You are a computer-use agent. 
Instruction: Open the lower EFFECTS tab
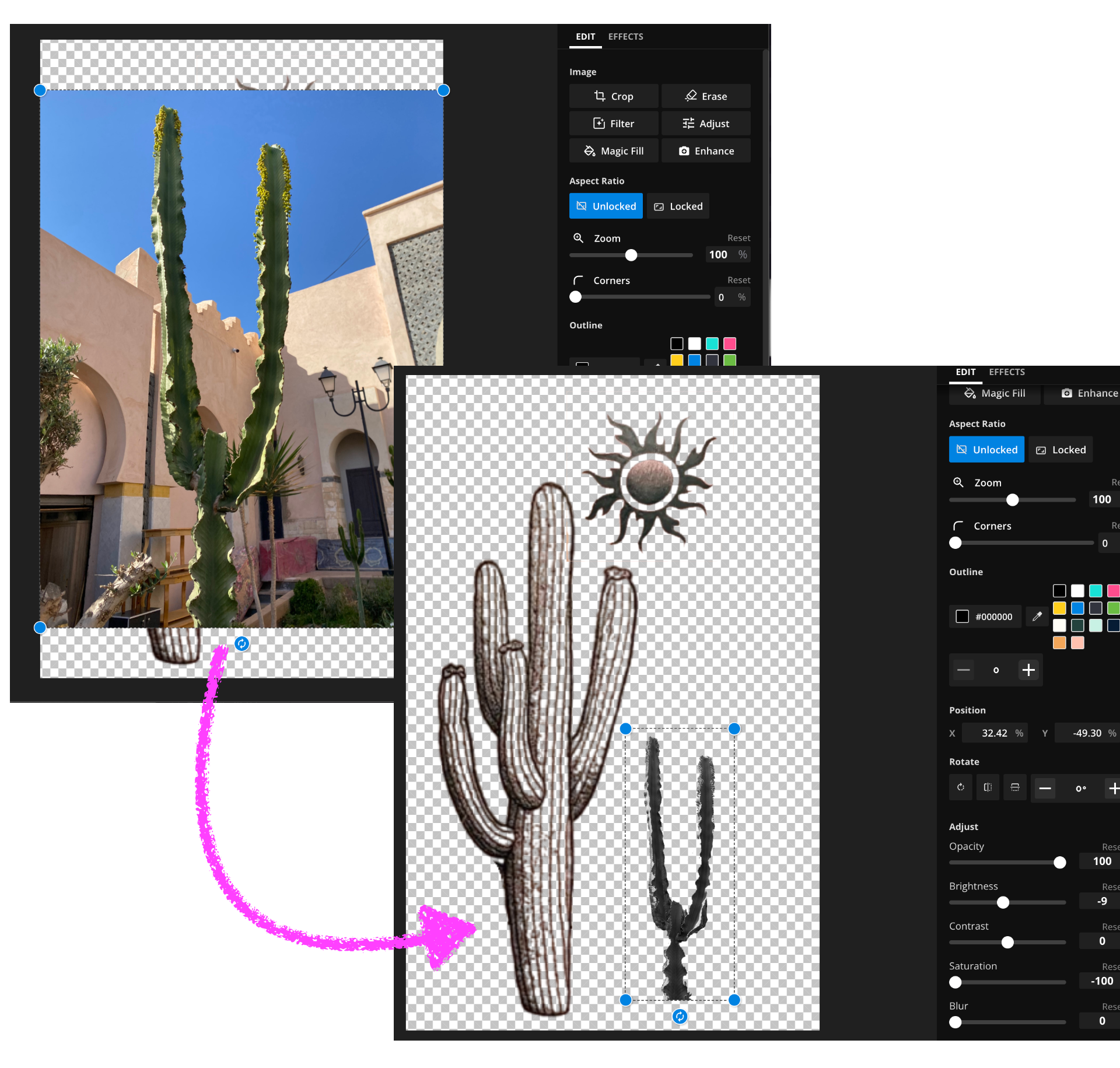[x=1006, y=372]
